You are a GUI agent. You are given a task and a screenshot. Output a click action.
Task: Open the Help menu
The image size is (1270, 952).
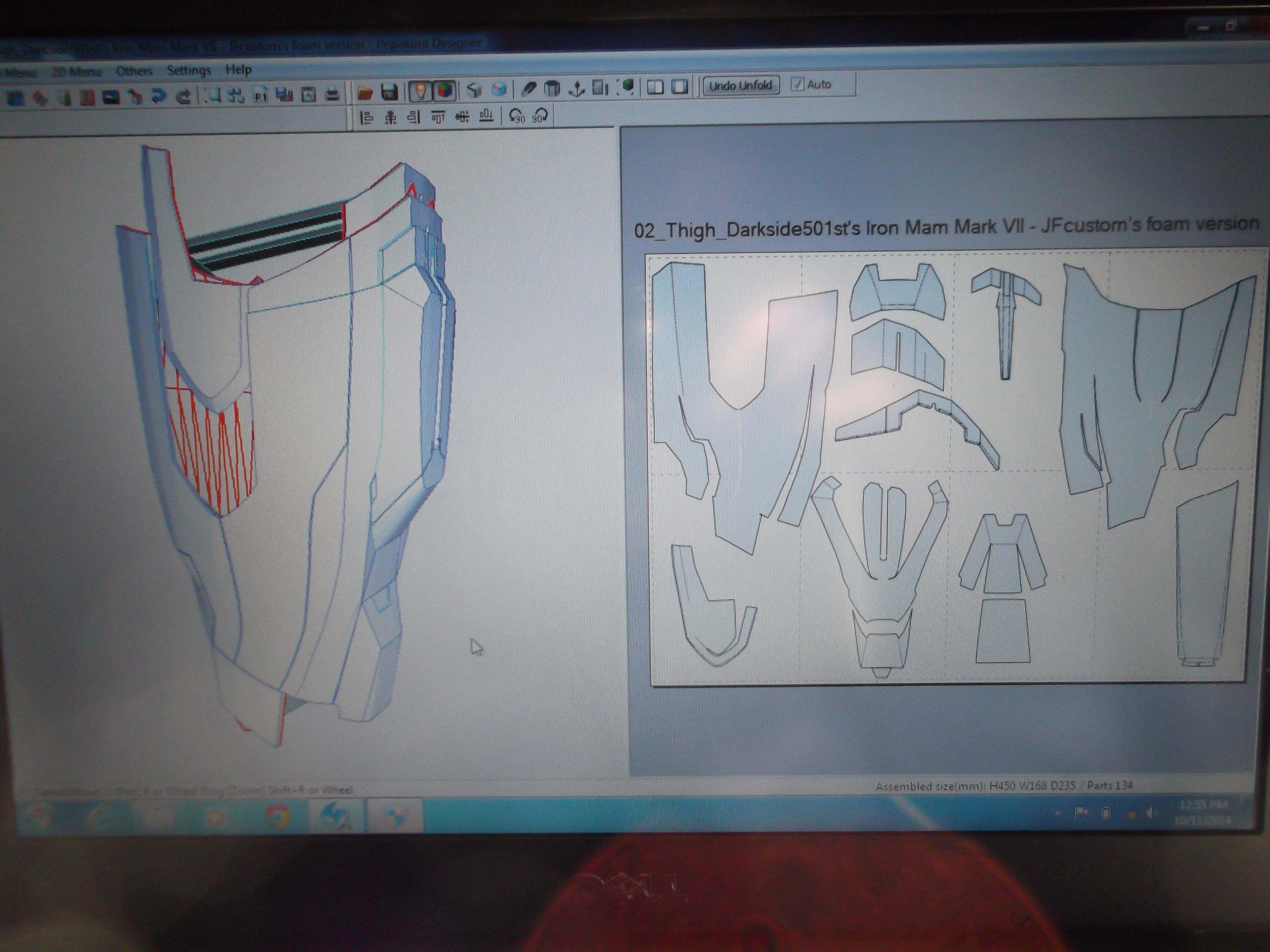point(238,70)
